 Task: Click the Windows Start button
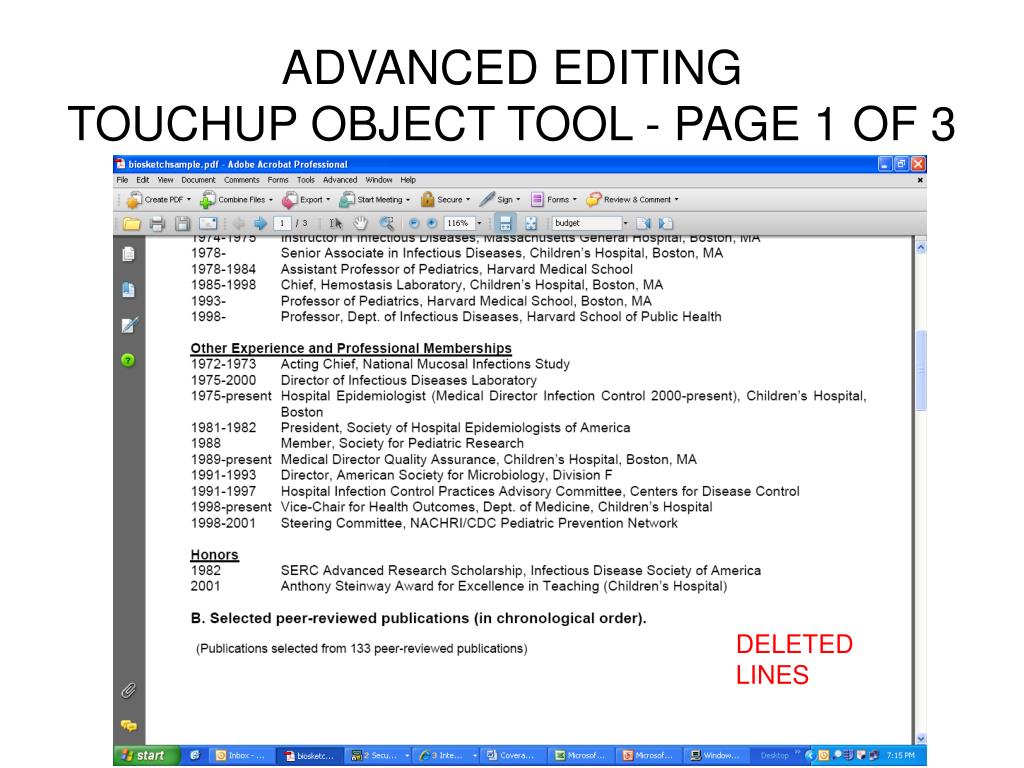pyautogui.click(x=146, y=755)
